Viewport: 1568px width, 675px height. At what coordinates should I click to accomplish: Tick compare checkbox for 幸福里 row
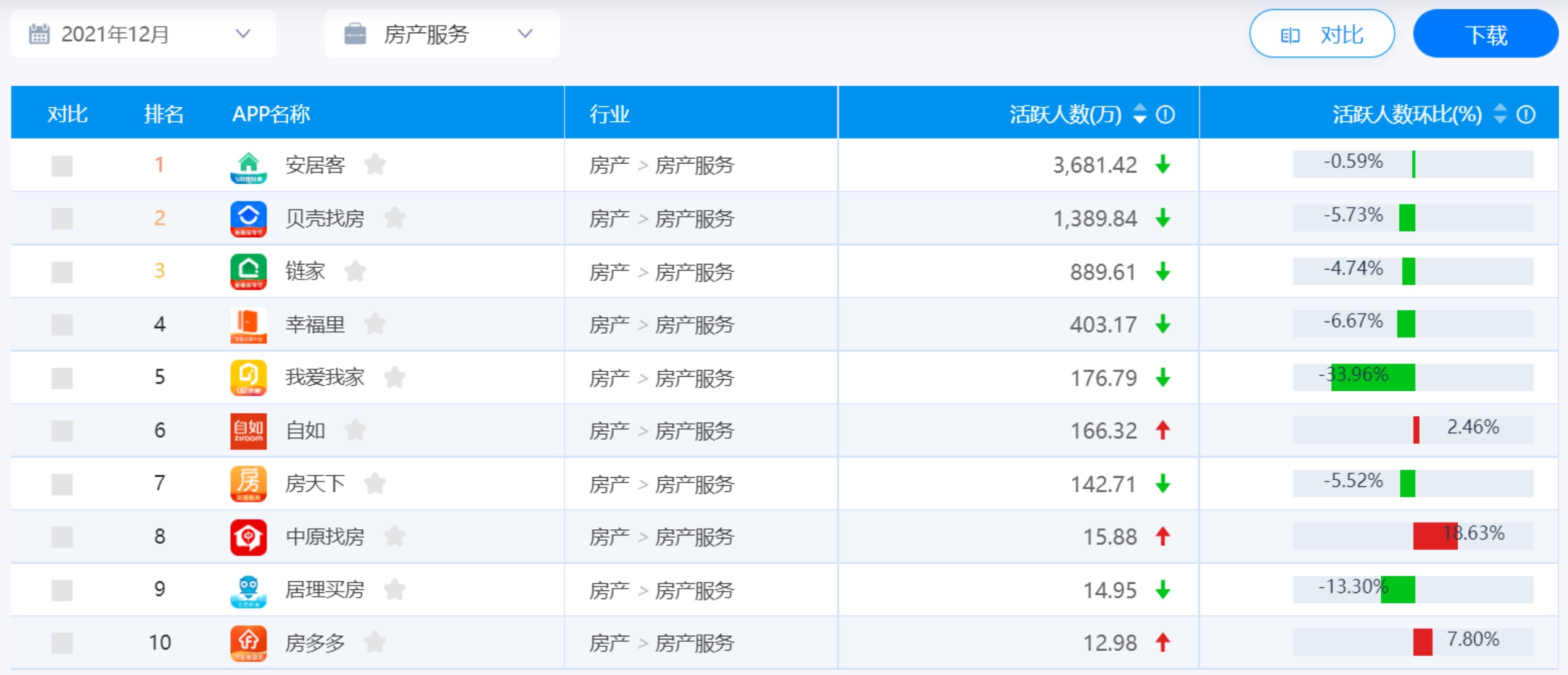coord(62,325)
